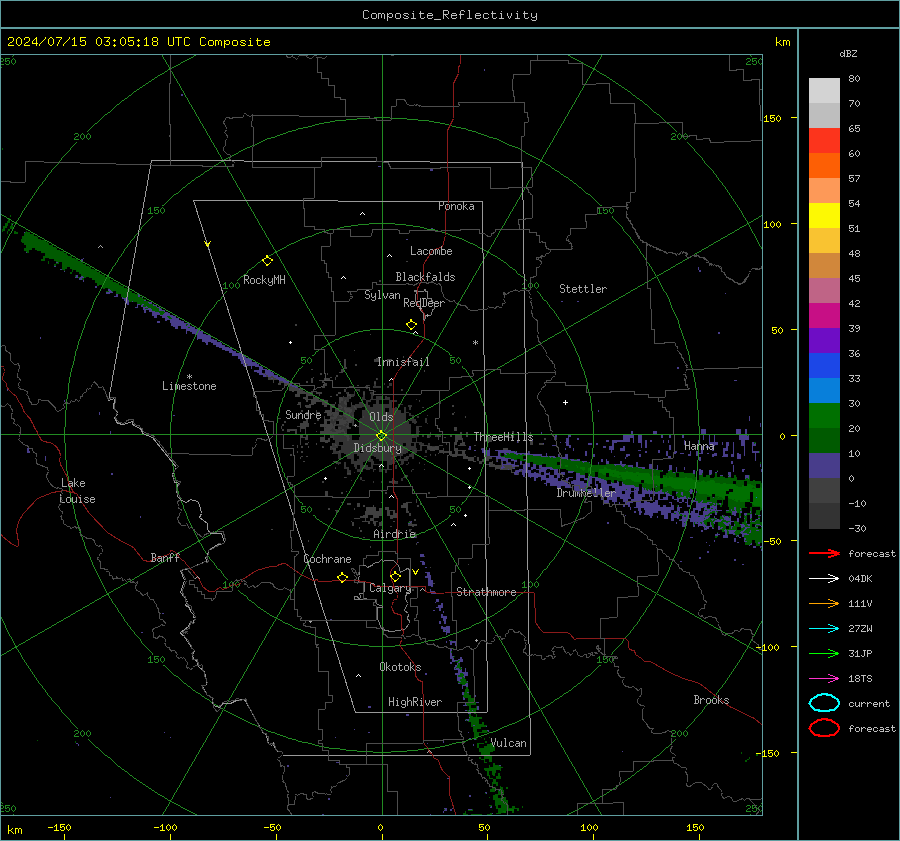Click the HighRiver label
Viewport: 900px width, 841px height.
[415, 702]
